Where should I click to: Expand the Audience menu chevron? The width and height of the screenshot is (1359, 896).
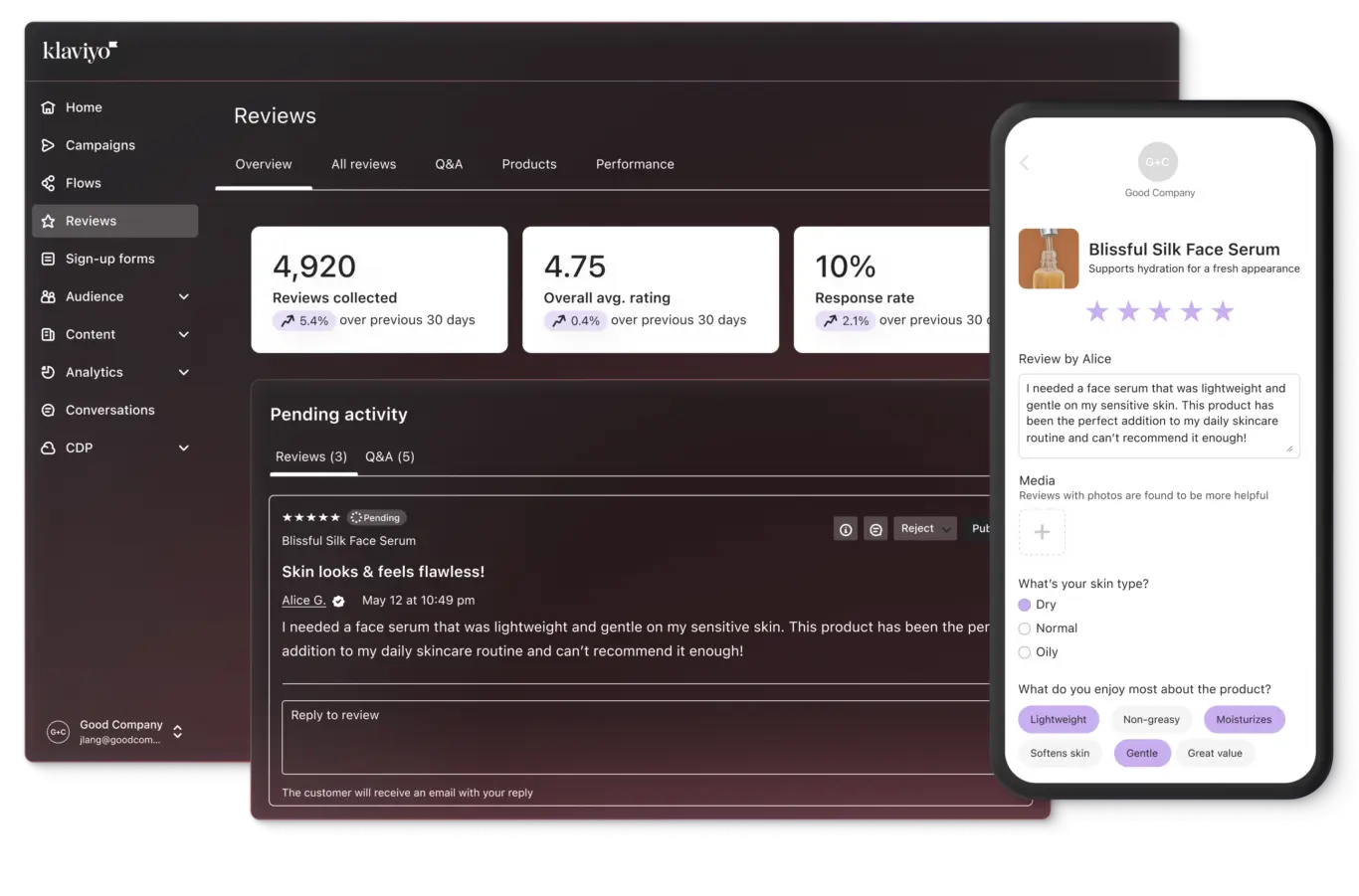[x=184, y=296]
